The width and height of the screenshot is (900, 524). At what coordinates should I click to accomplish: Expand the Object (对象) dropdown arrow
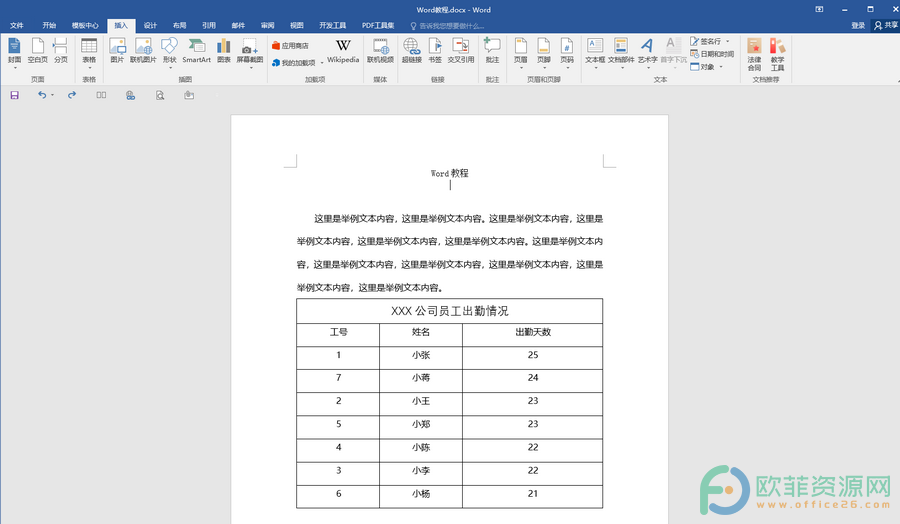(x=721, y=67)
